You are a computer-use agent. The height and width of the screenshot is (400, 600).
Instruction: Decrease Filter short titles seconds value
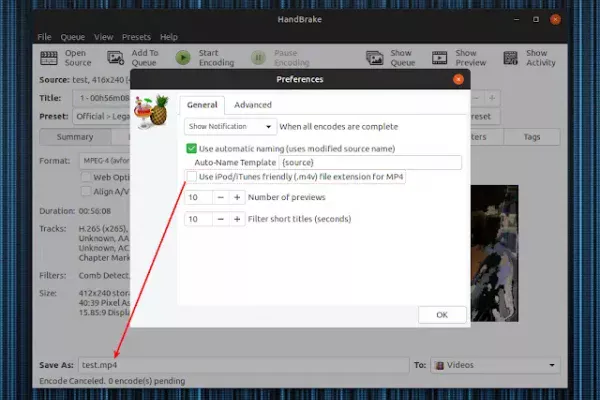220,219
